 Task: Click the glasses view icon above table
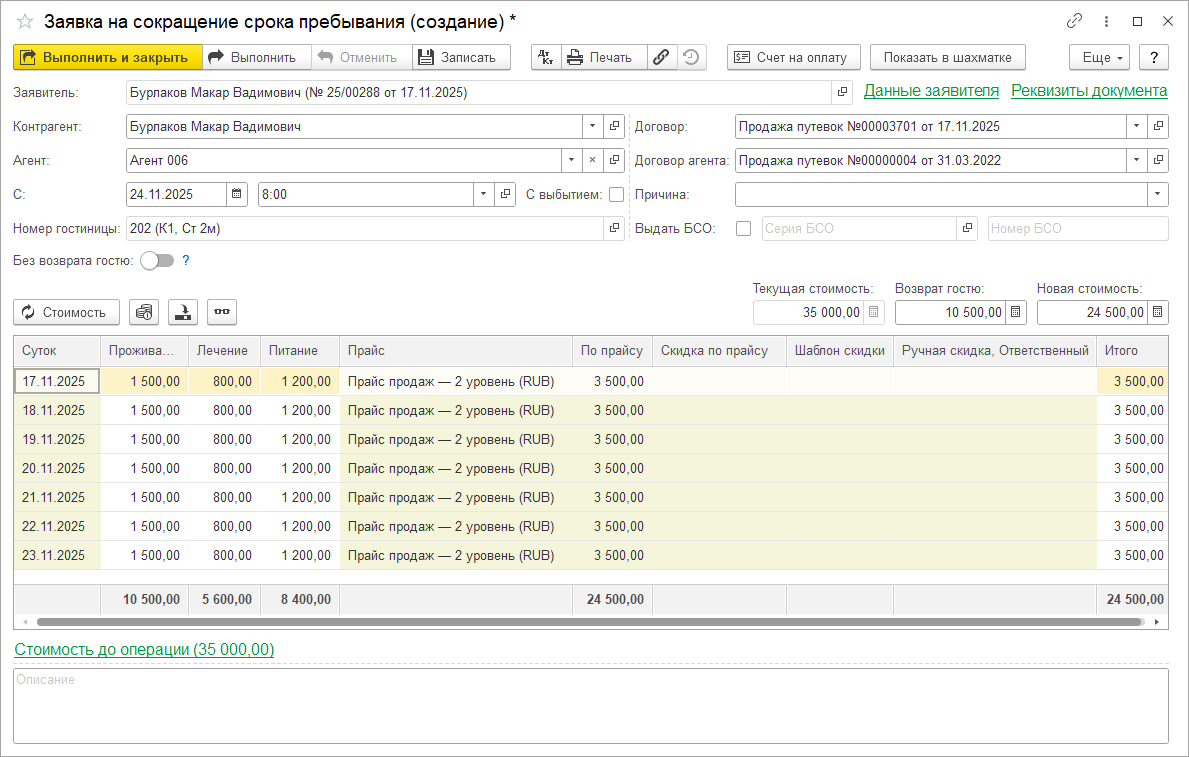pyautogui.click(x=222, y=312)
